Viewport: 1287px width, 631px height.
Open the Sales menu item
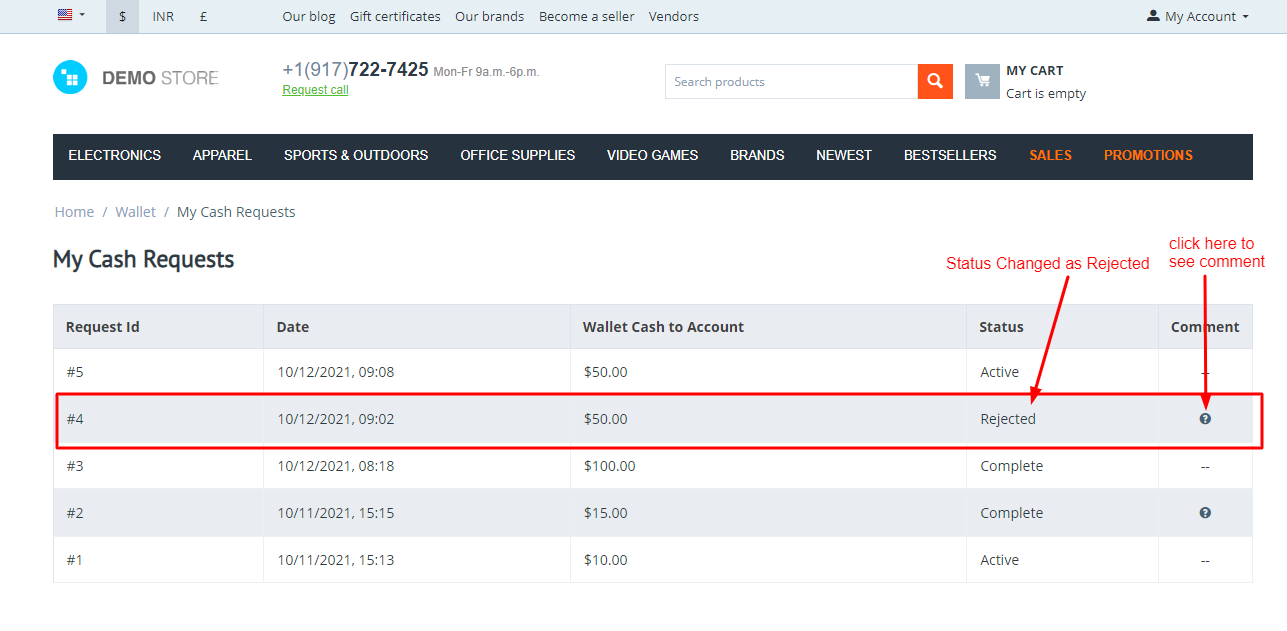(1050, 156)
